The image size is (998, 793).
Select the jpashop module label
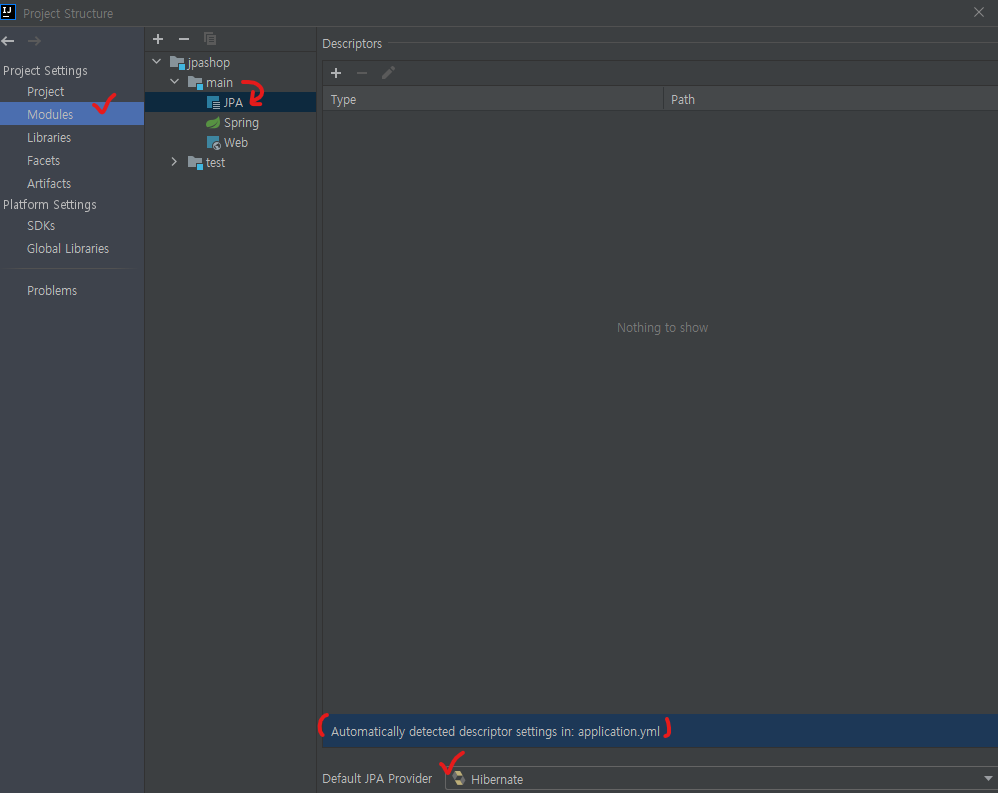point(209,63)
